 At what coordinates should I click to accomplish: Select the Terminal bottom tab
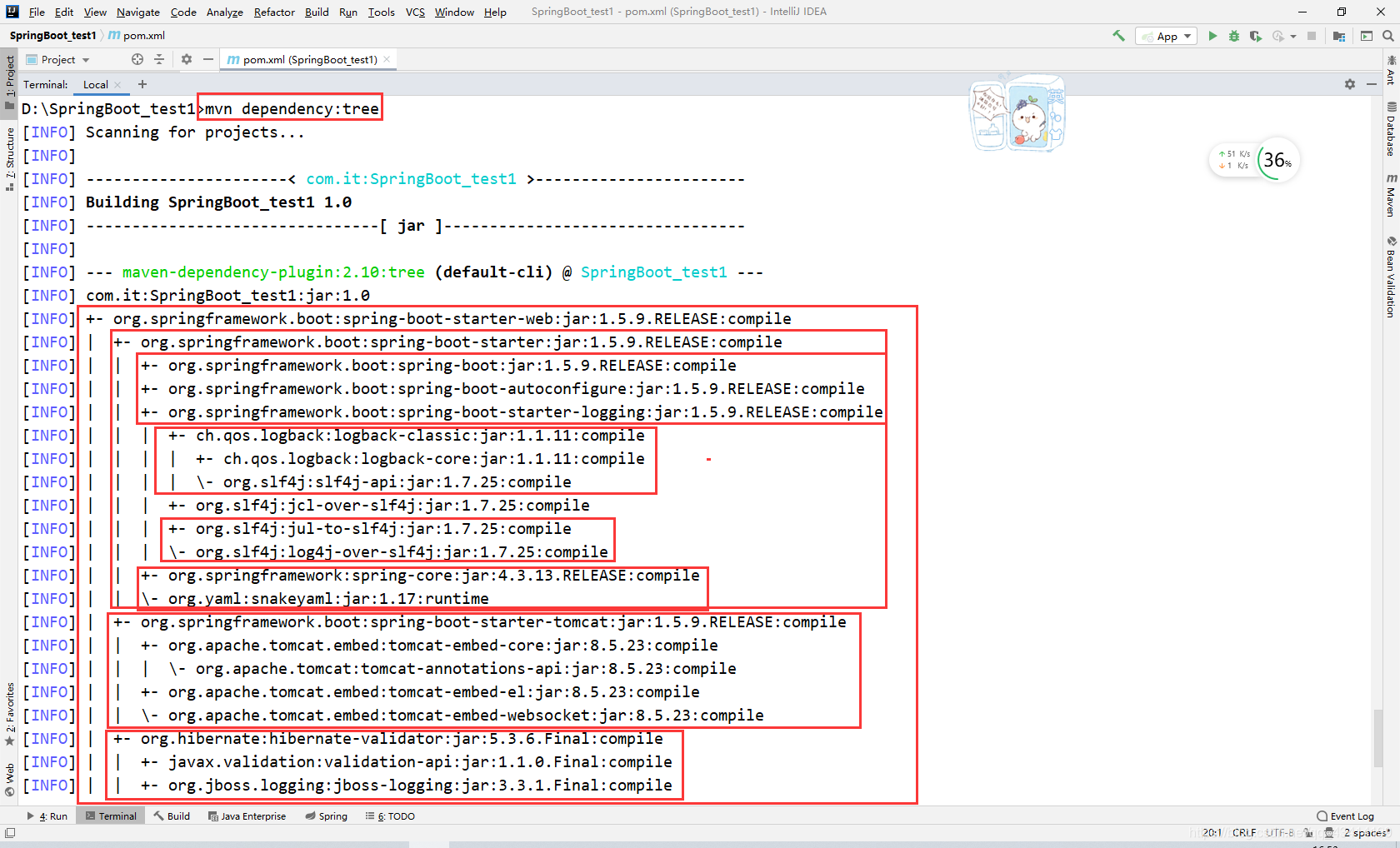111,816
